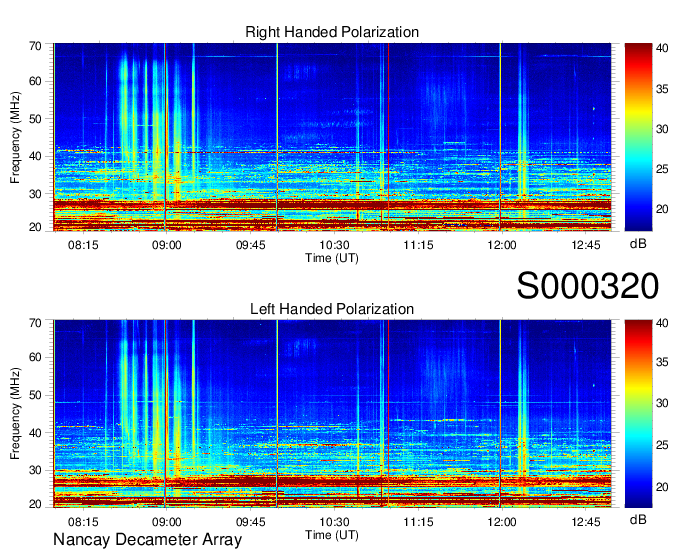The image size is (680, 552).
Task: Click the 30 value on lower color bar scale
Action: point(662,403)
